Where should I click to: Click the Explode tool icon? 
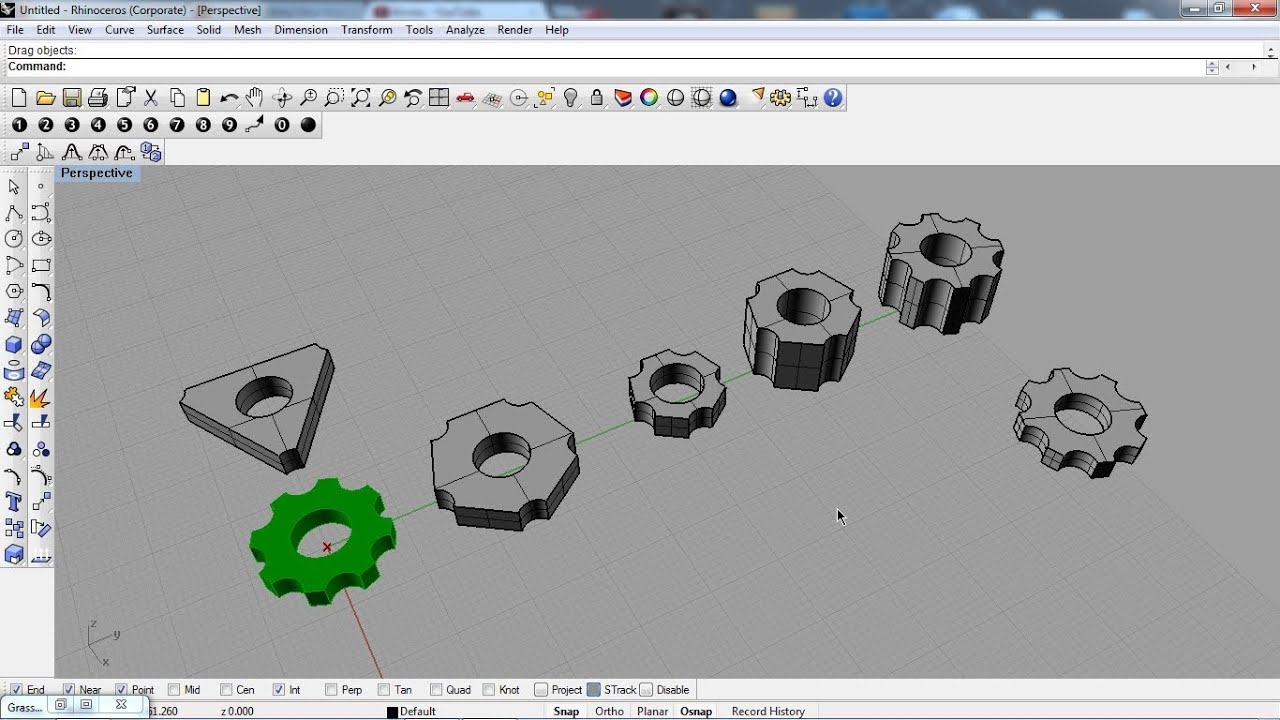[x=41, y=398]
